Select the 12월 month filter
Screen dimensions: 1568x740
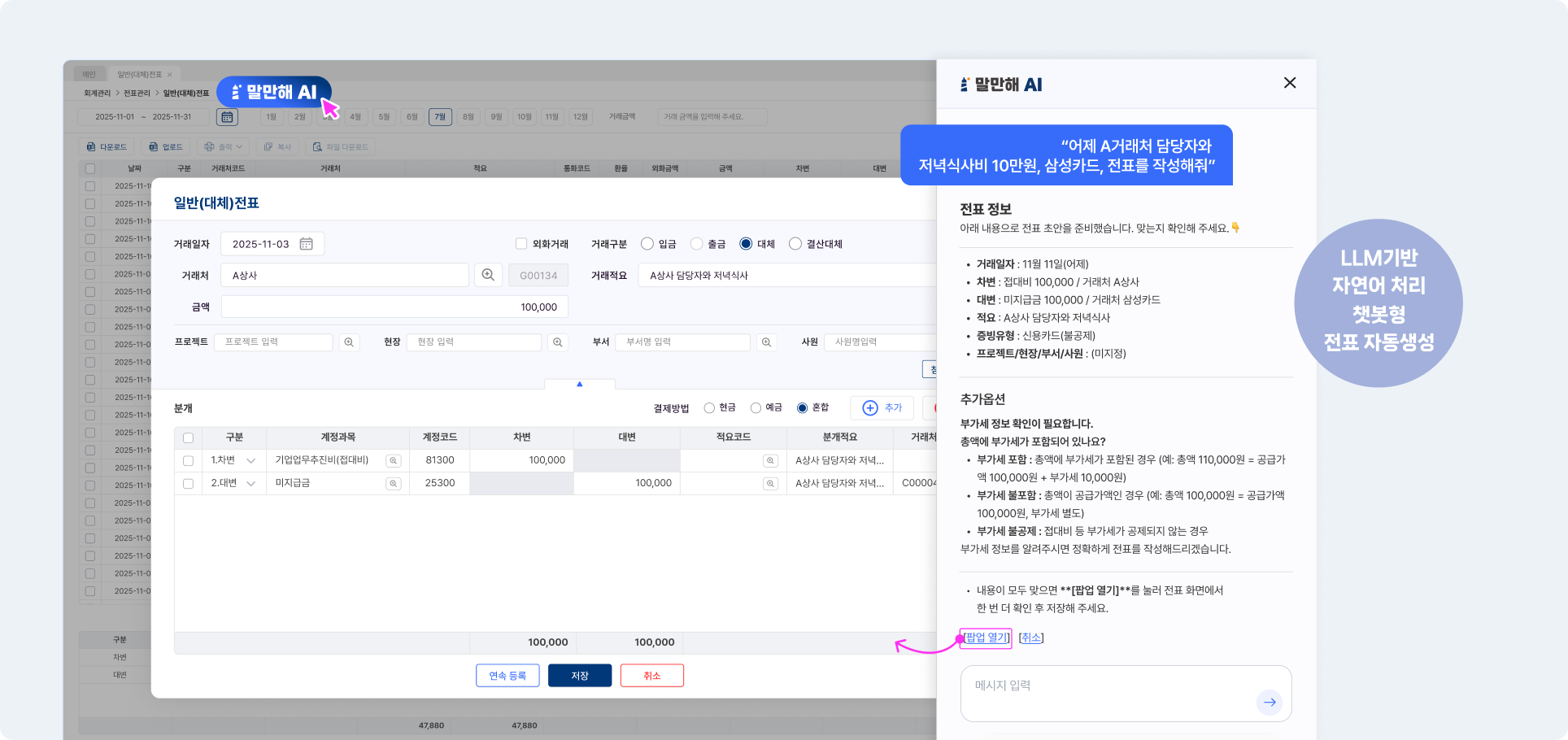point(580,117)
